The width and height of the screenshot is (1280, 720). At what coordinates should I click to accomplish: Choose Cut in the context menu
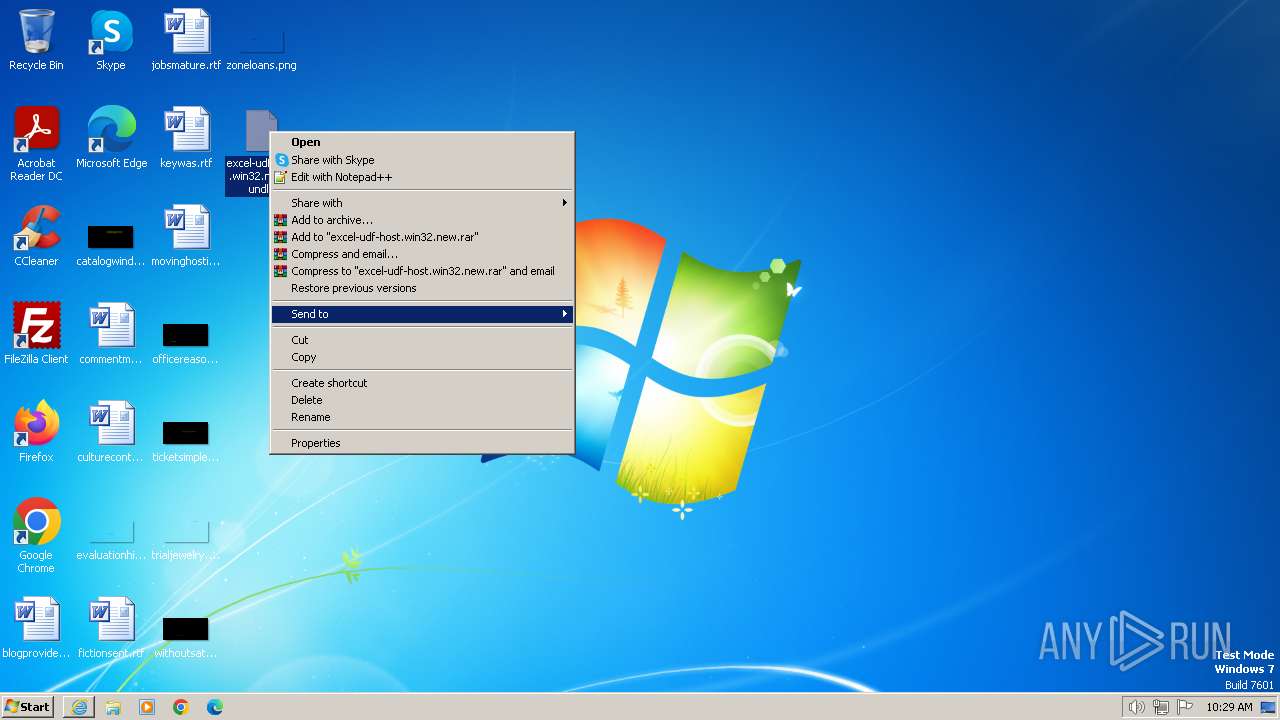(x=422, y=340)
